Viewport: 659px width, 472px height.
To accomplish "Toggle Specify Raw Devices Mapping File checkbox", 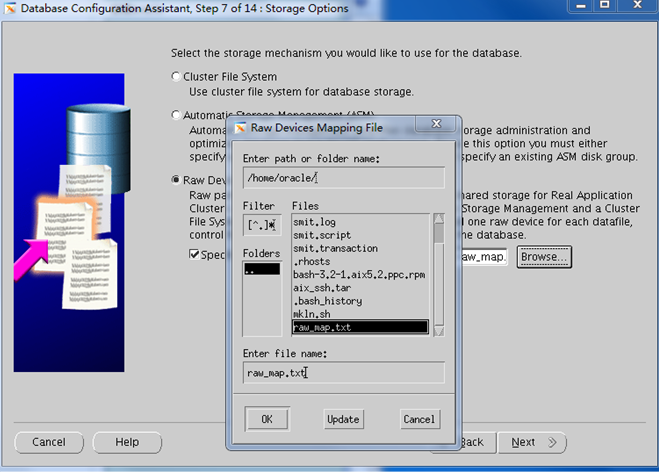I will coord(194,254).
